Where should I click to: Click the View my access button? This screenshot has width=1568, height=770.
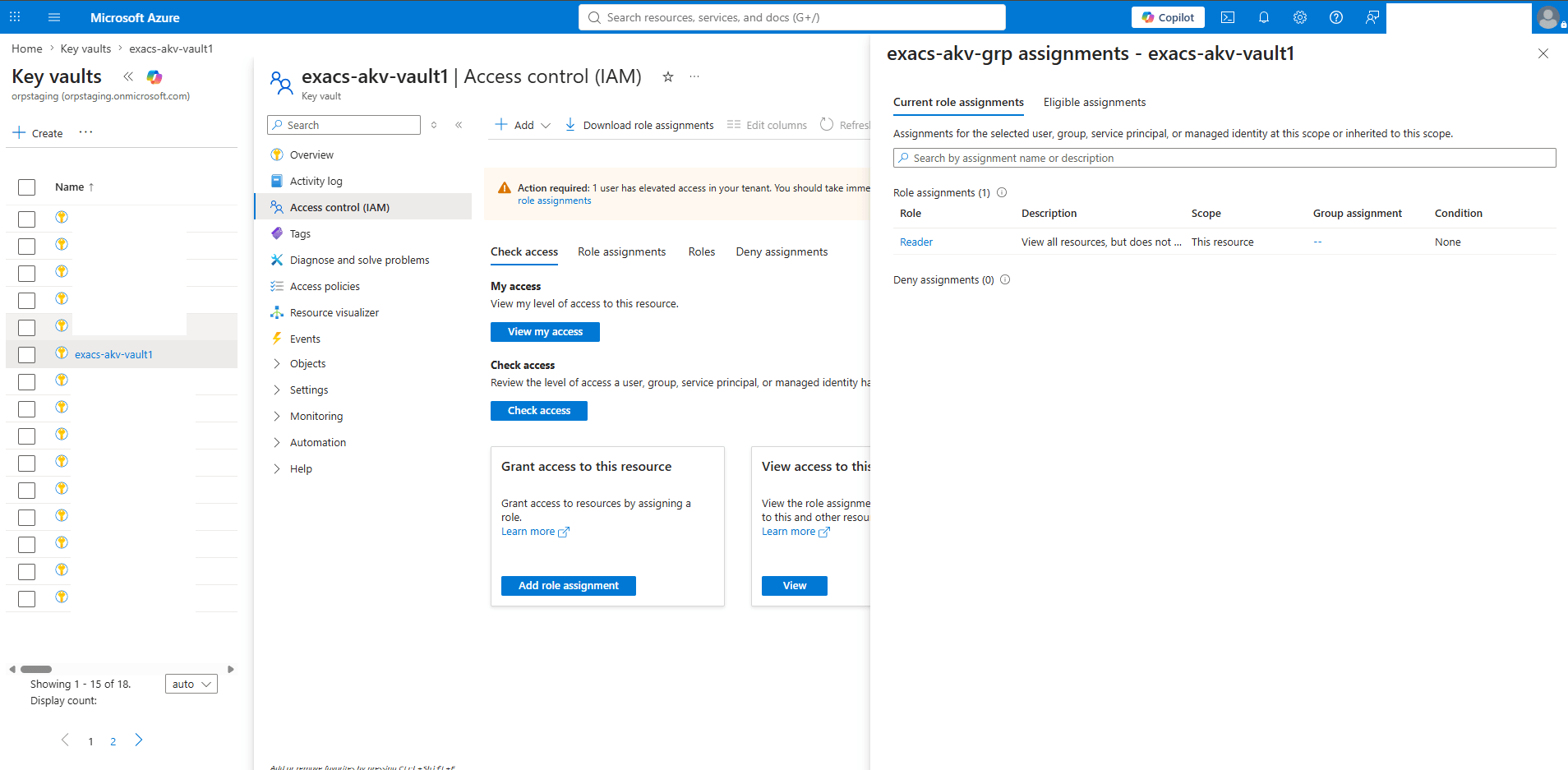click(545, 332)
